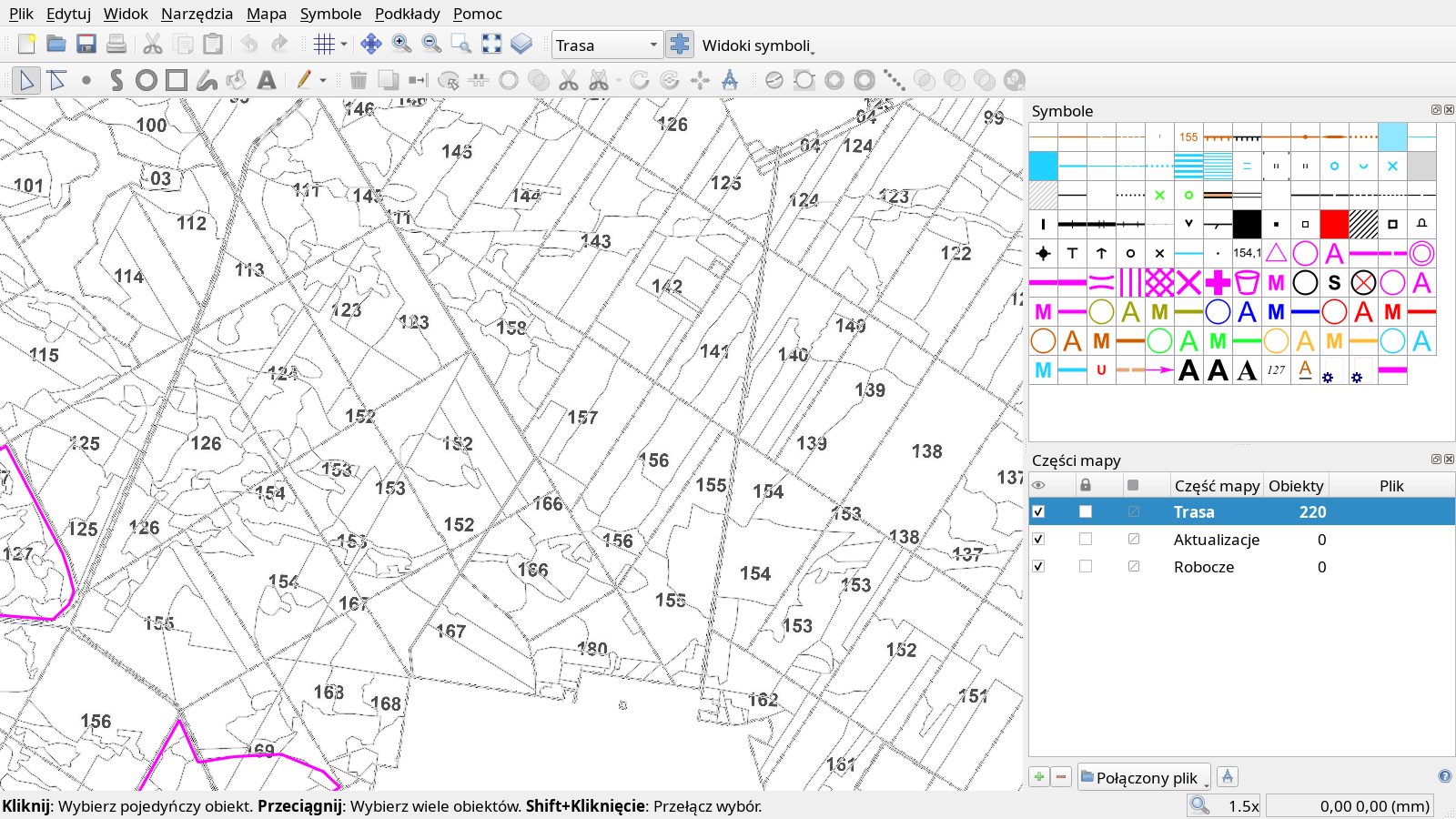This screenshot has height=819, width=1456.
Task: Open the Trasa map part dropdown
Action: pyautogui.click(x=606, y=45)
